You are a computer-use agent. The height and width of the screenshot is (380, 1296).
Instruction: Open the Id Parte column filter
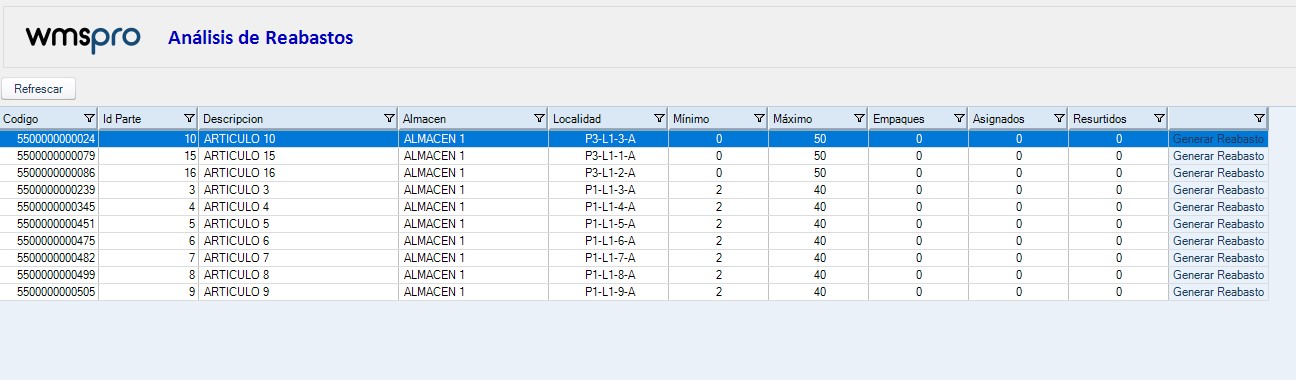click(189, 119)
